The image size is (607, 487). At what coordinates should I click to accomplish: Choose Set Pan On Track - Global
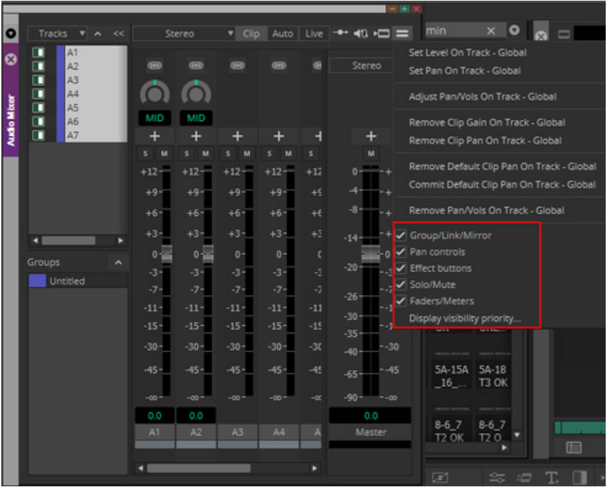[x=465, y=71]
